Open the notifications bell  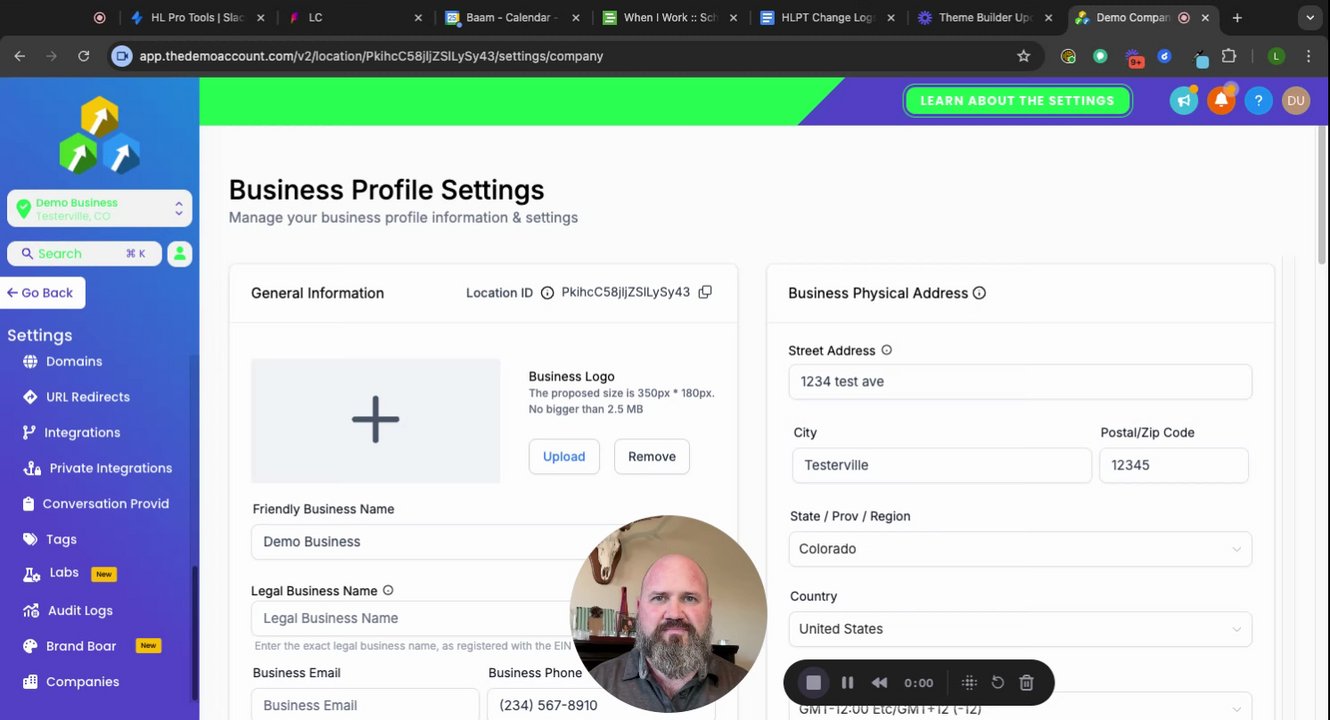pos(1220,100)
